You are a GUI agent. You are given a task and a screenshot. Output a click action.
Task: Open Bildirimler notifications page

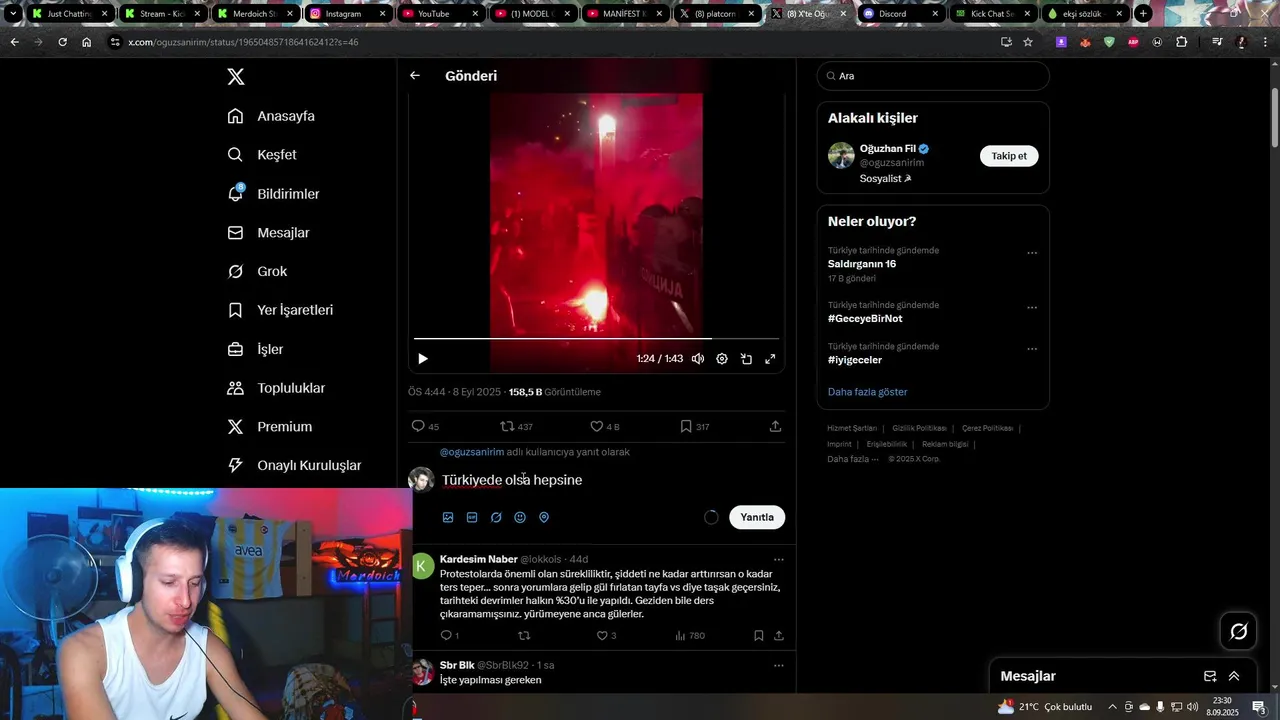pyautogui.click(x=273, y=194)
